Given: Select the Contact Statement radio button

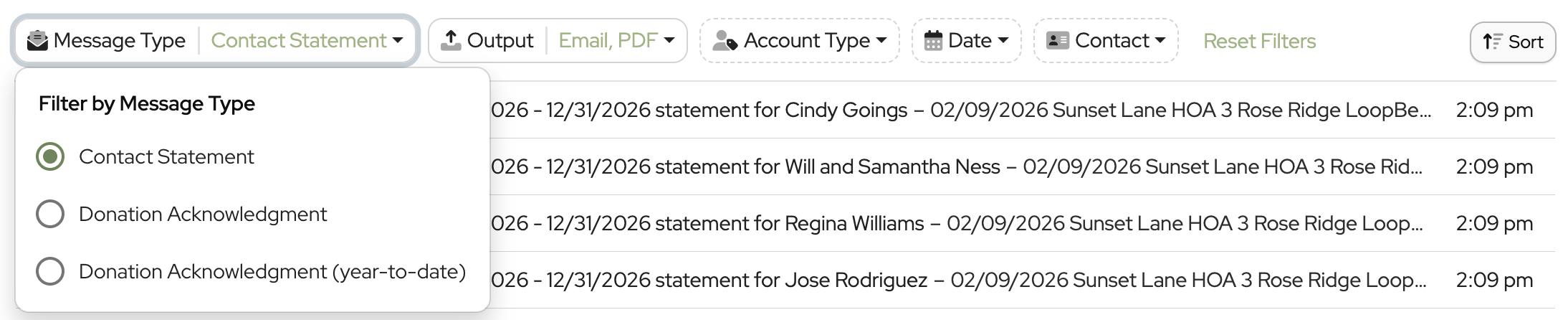Looking at the screenshot, I should pos(50,157).
